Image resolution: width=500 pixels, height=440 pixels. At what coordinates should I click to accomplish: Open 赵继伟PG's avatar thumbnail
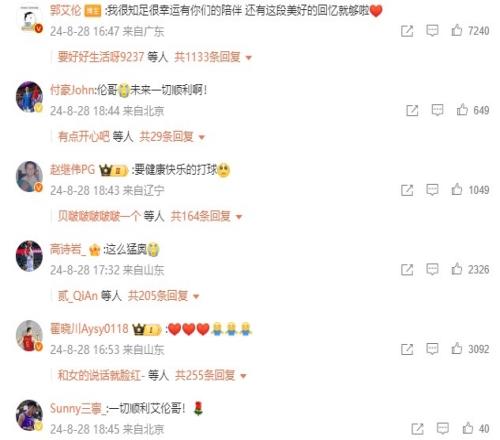pyautogui.click(x=29, y=177)
